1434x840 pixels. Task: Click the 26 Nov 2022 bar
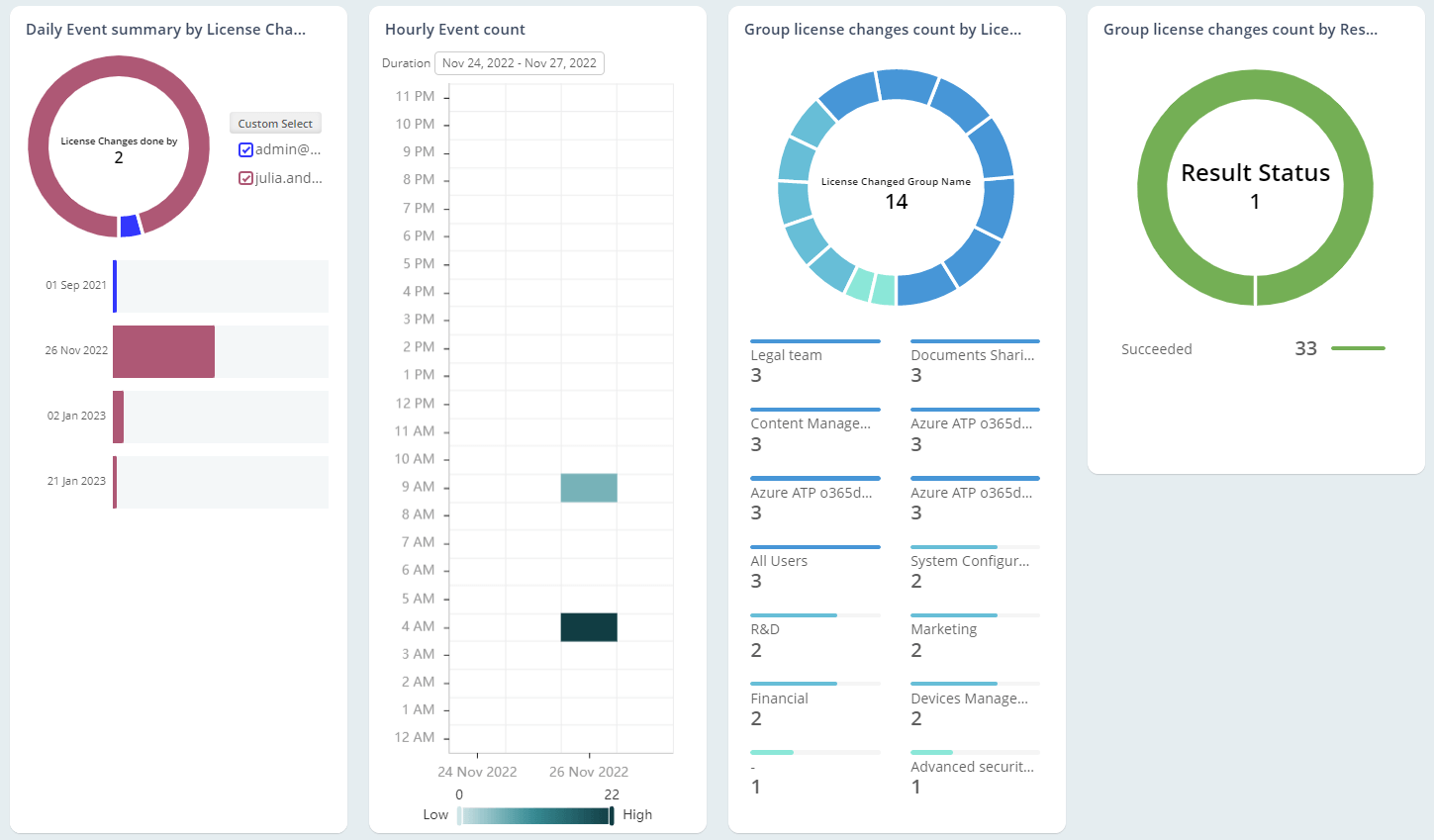(163, 351)
